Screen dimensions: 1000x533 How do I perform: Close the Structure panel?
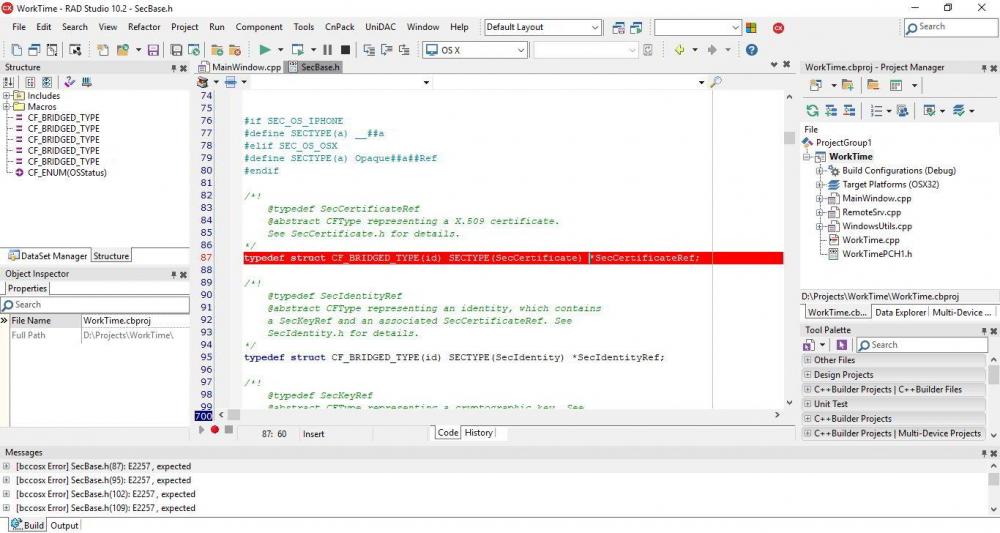pyautogui.click(x=184, y=68)
